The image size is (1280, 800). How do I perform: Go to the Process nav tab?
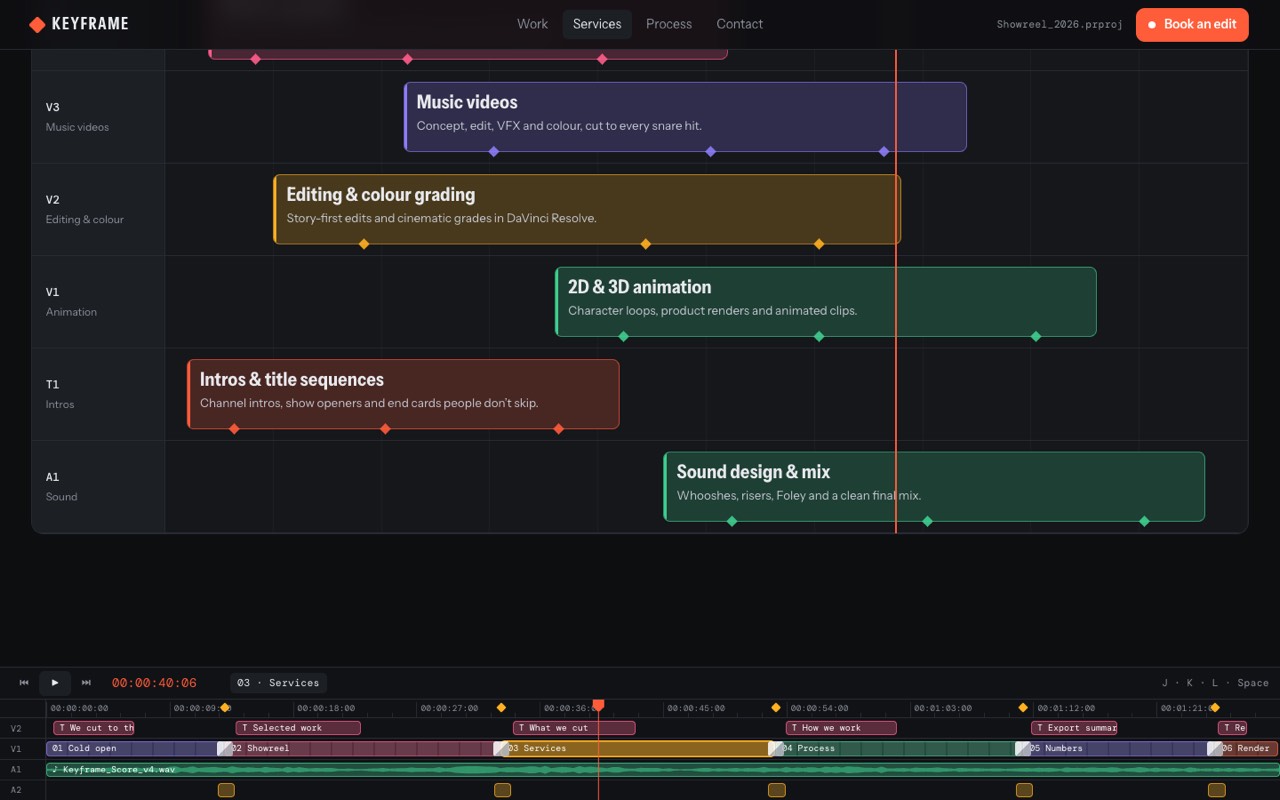click(x=669, y=24)
